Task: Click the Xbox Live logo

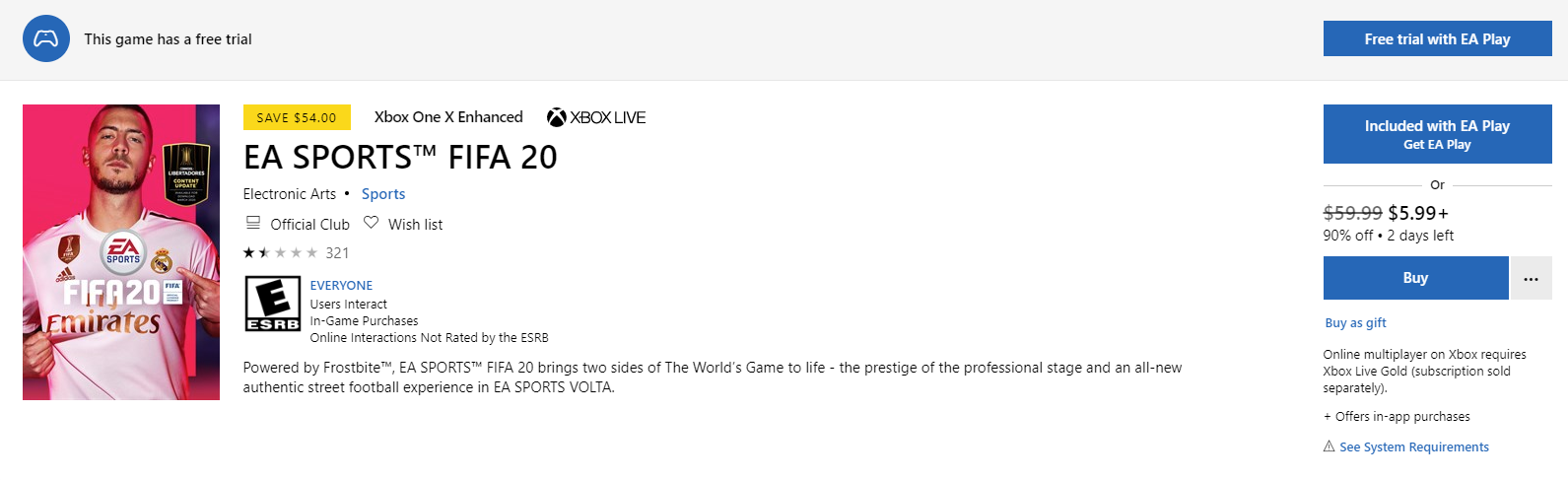Action: (596, 117)
